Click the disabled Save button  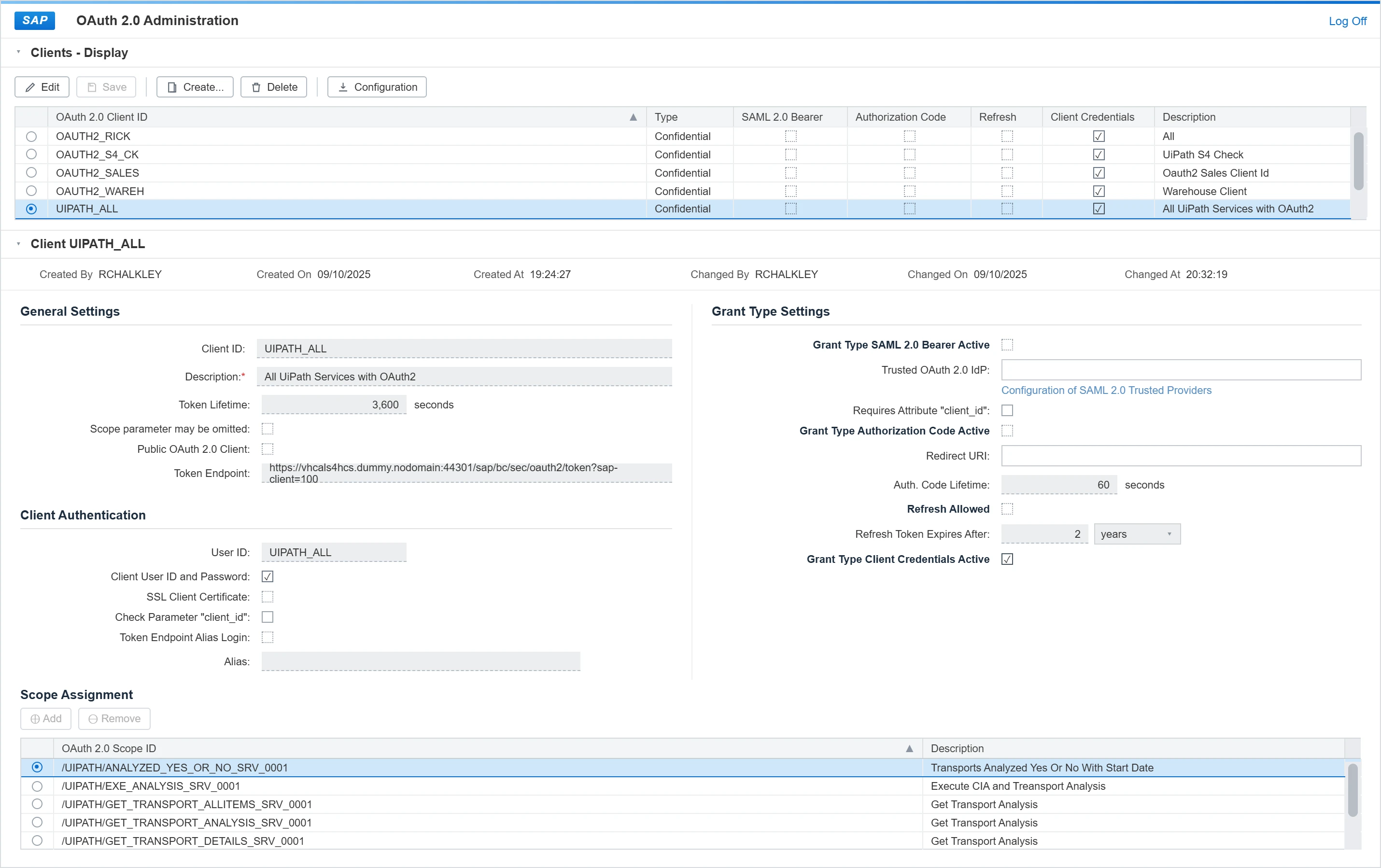(107, 87)
